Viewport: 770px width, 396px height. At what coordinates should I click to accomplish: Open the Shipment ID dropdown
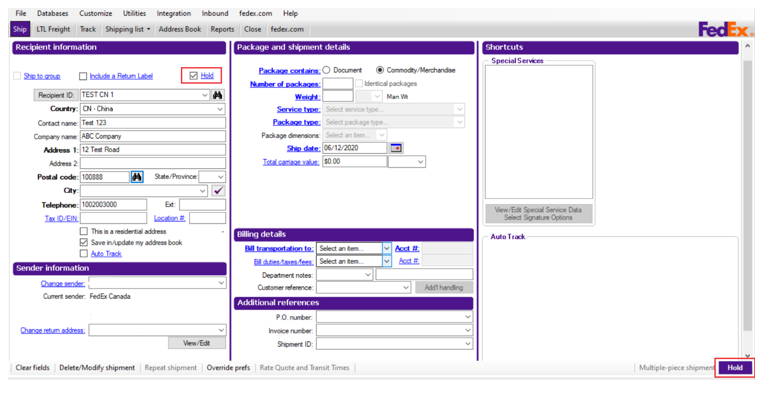pos(468,344)
